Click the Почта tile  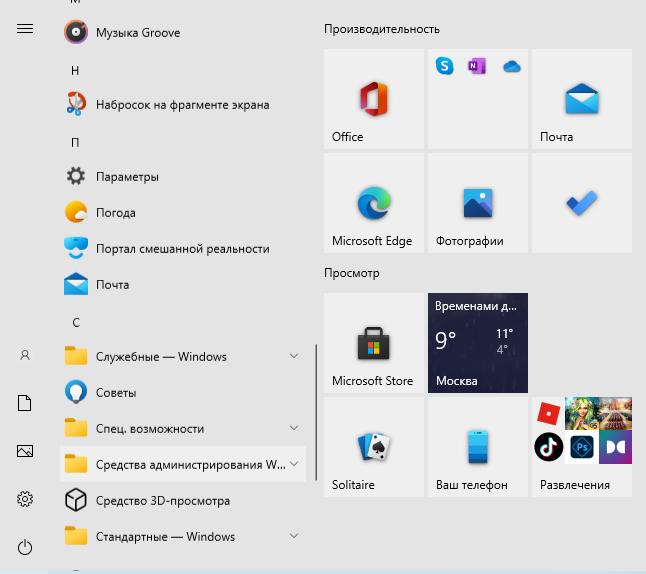point(582,99)
